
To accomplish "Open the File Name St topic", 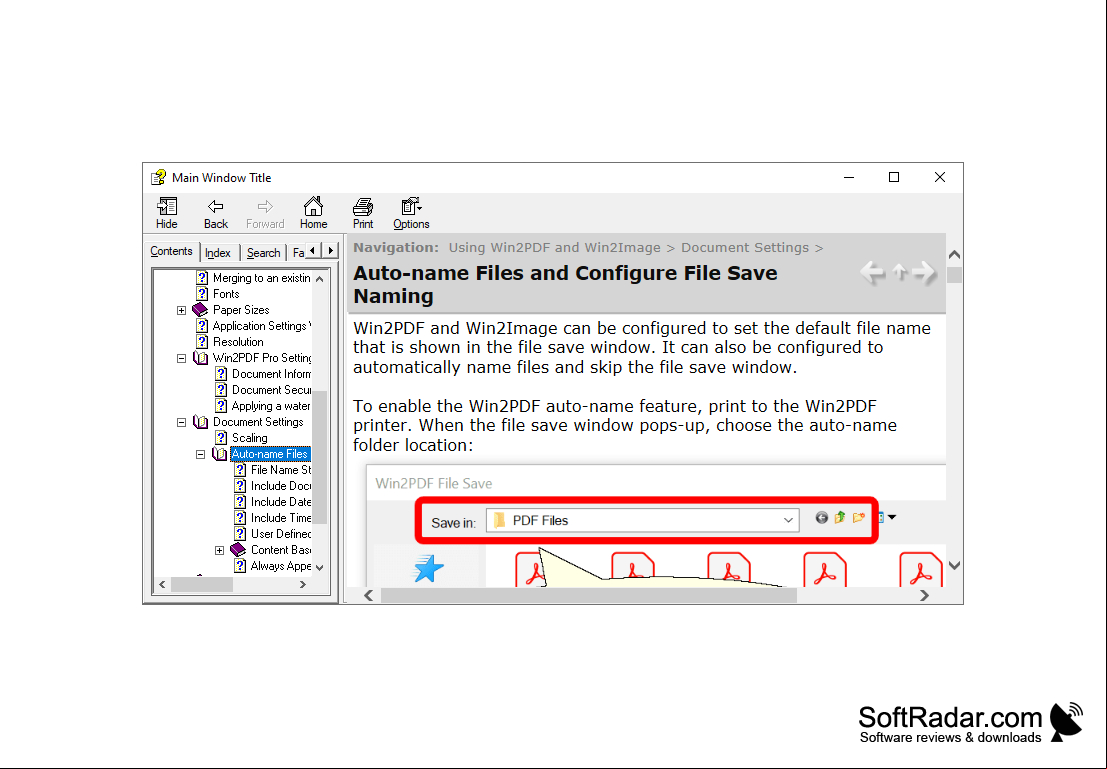I will (281, 470).
